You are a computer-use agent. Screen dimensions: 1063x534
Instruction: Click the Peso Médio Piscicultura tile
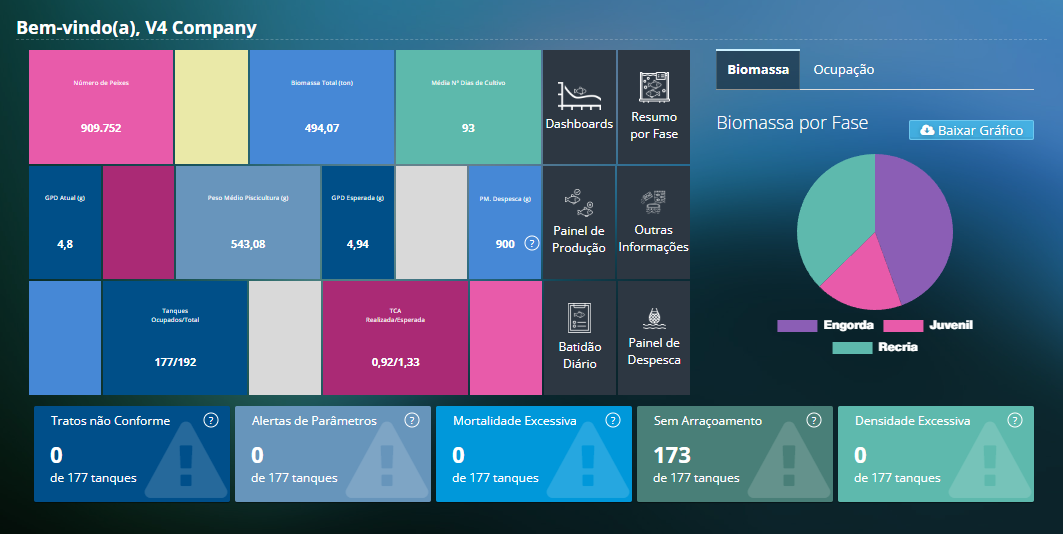248,222
